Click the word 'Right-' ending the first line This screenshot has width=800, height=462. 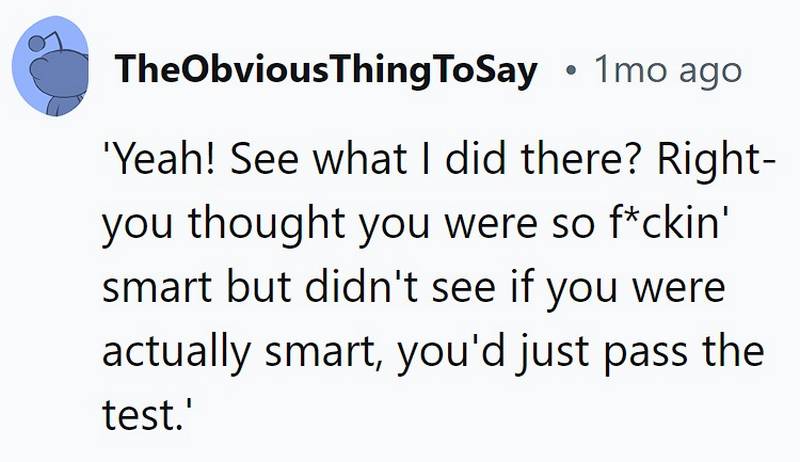(x=716, y=160)
